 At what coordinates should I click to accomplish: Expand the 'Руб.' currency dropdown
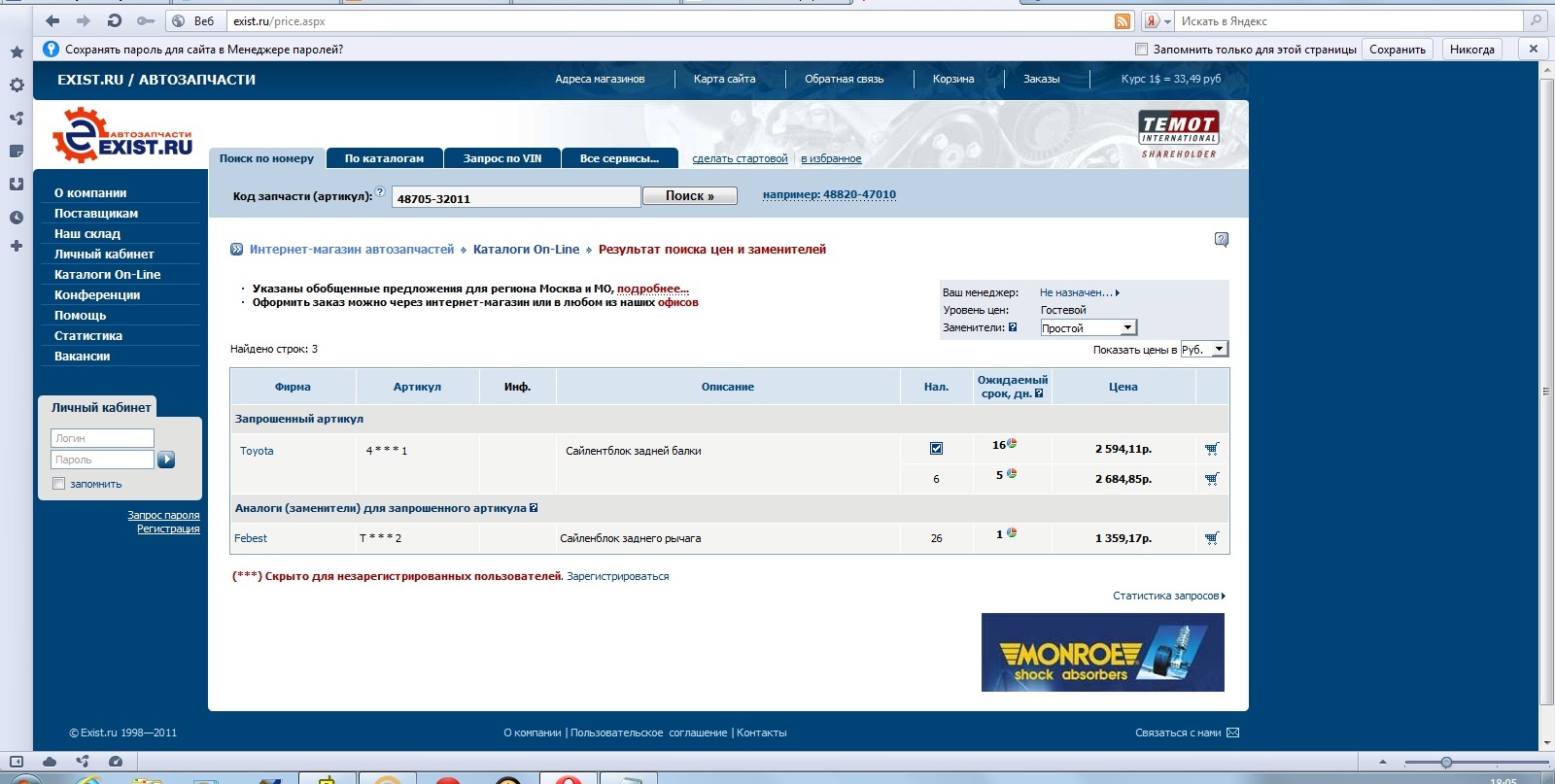[1204, 349]
